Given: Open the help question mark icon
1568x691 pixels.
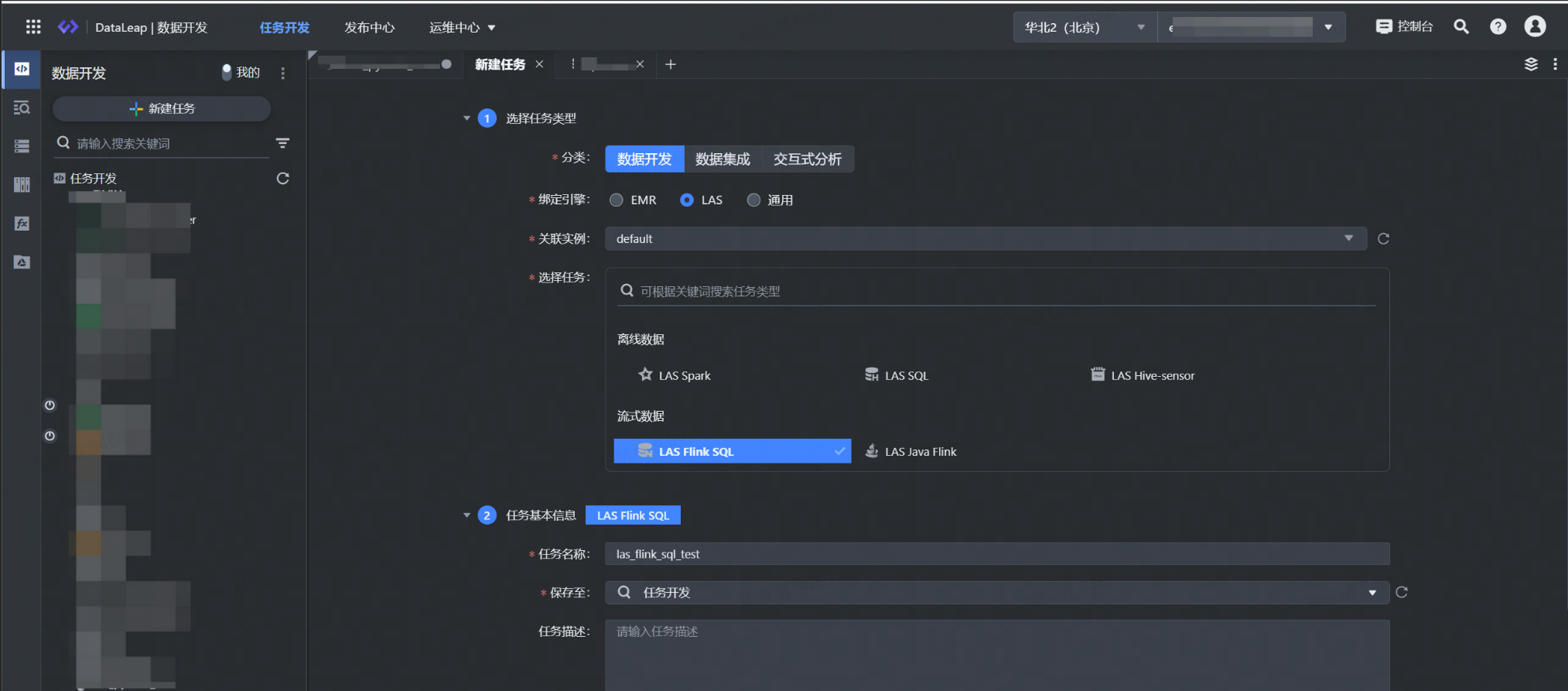Looking at the screenshot, I should [1498, 26].
